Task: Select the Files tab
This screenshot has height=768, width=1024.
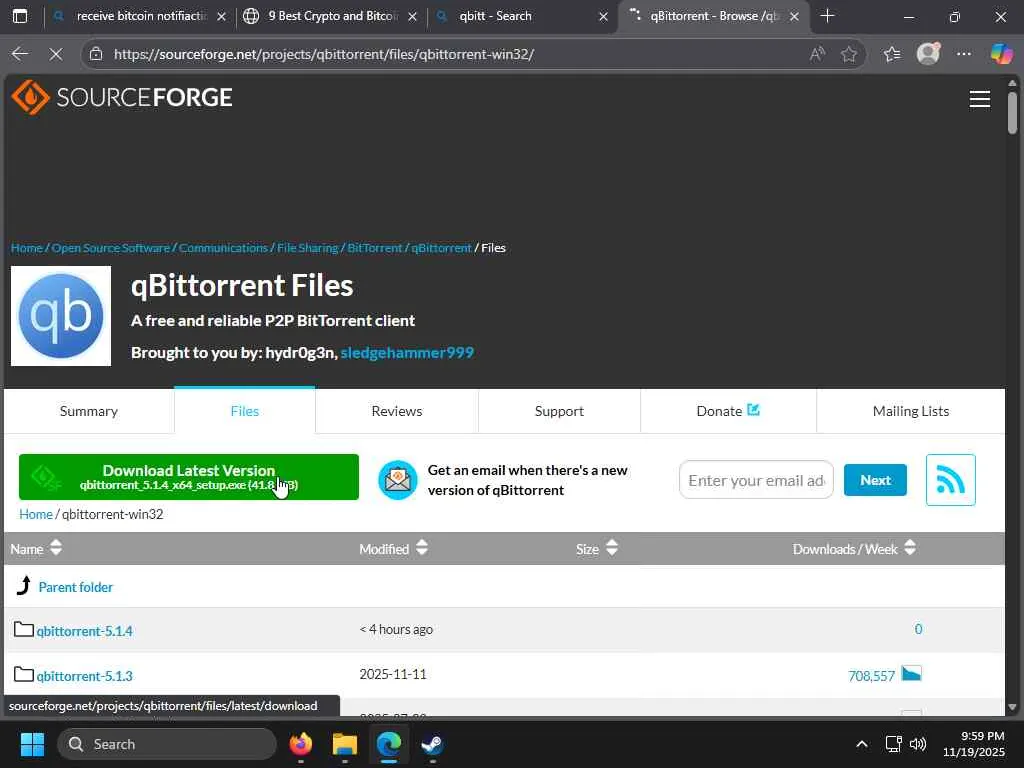Action: (245, 411)
